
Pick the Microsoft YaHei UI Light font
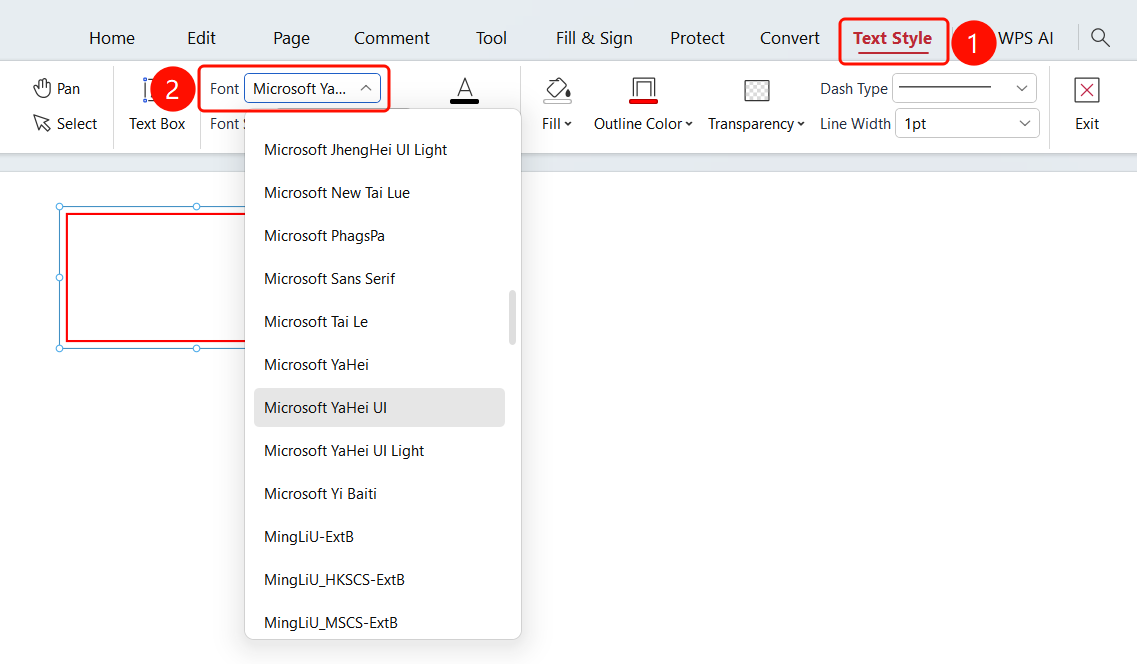click(379, 450)
